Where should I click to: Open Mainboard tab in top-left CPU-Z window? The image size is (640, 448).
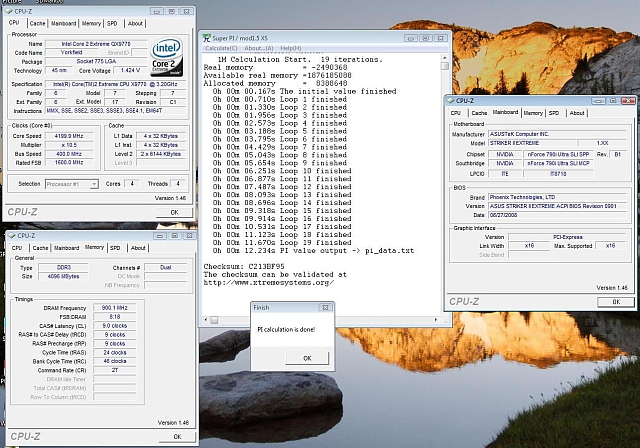[x=63, y=24]
